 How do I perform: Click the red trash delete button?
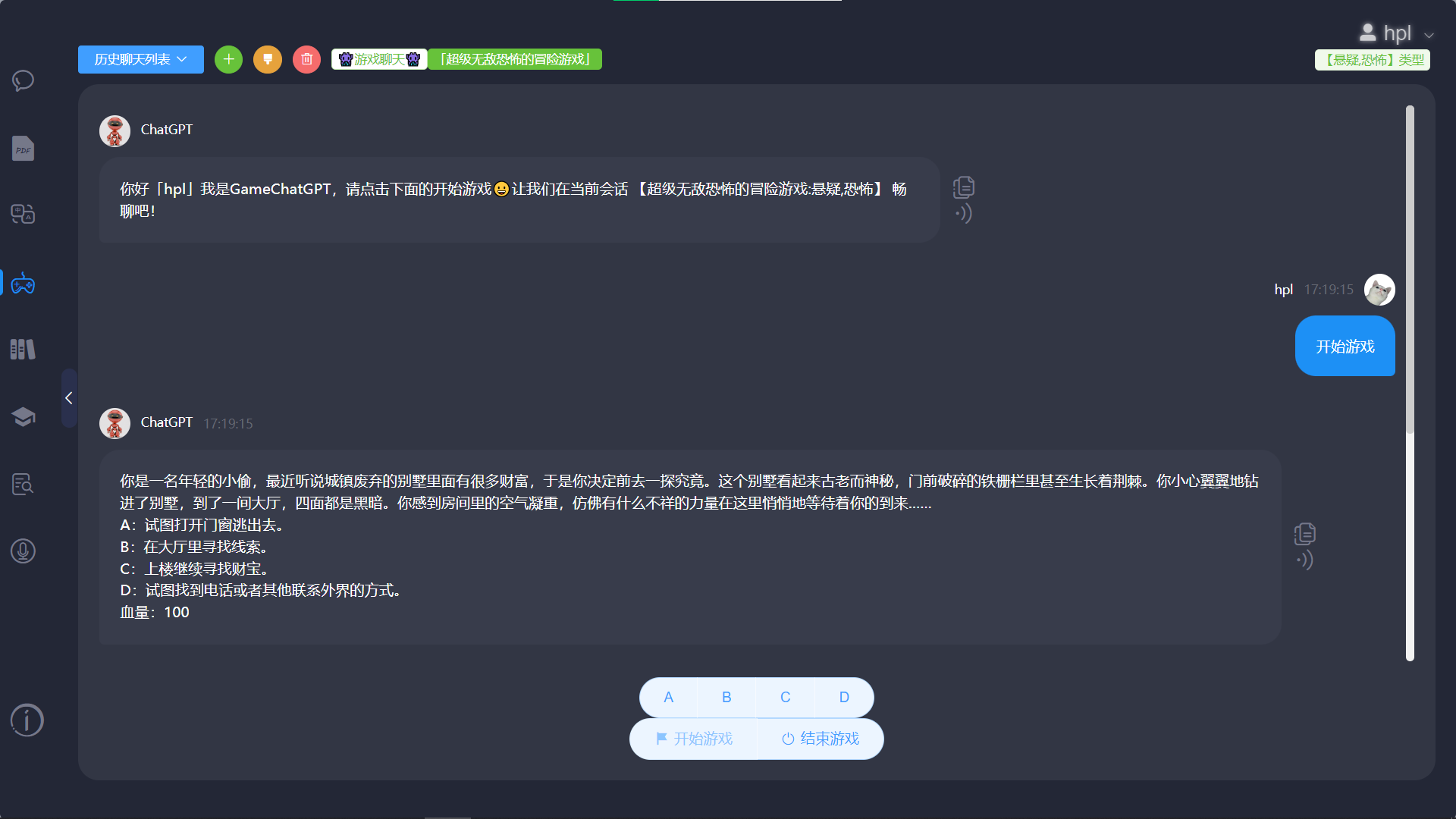click(306, 59)
